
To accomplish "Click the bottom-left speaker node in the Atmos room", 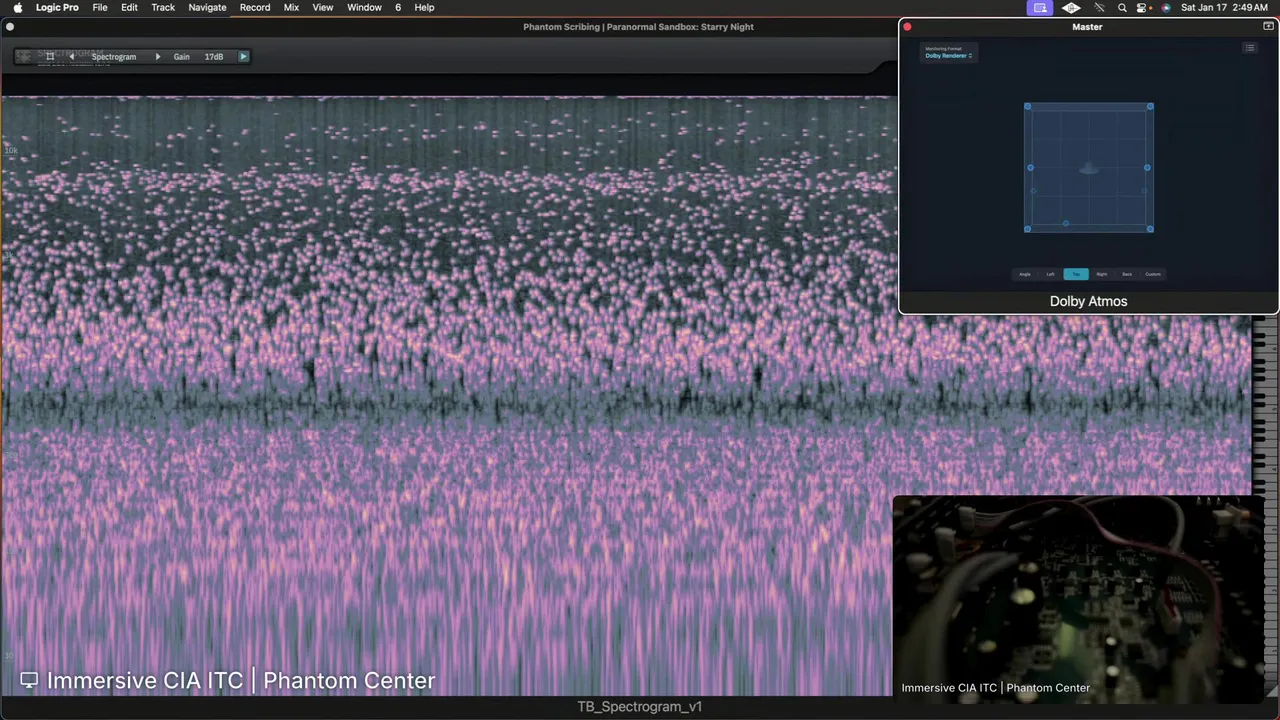I will (1027, 229).
